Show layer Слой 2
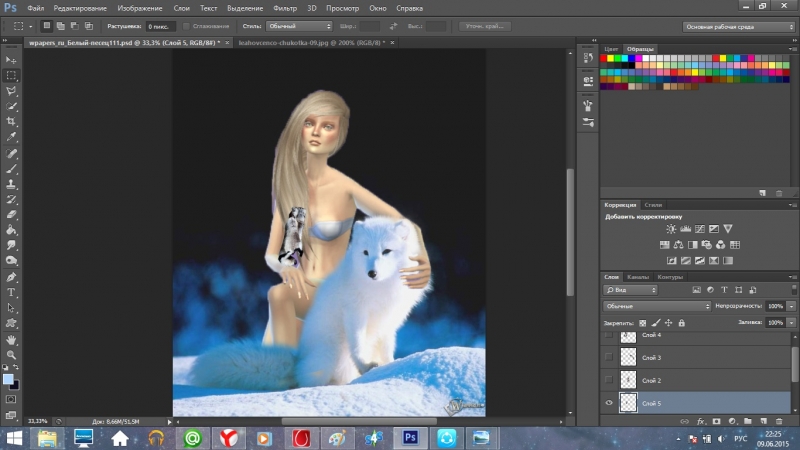 click(609, 380)
